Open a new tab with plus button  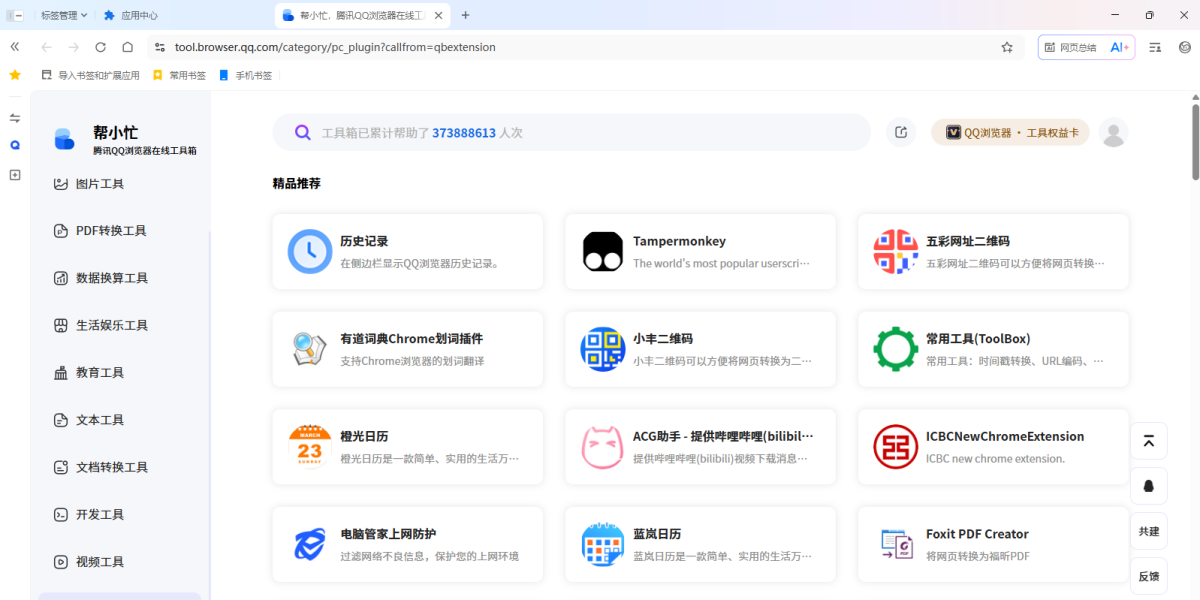point(465,15)
